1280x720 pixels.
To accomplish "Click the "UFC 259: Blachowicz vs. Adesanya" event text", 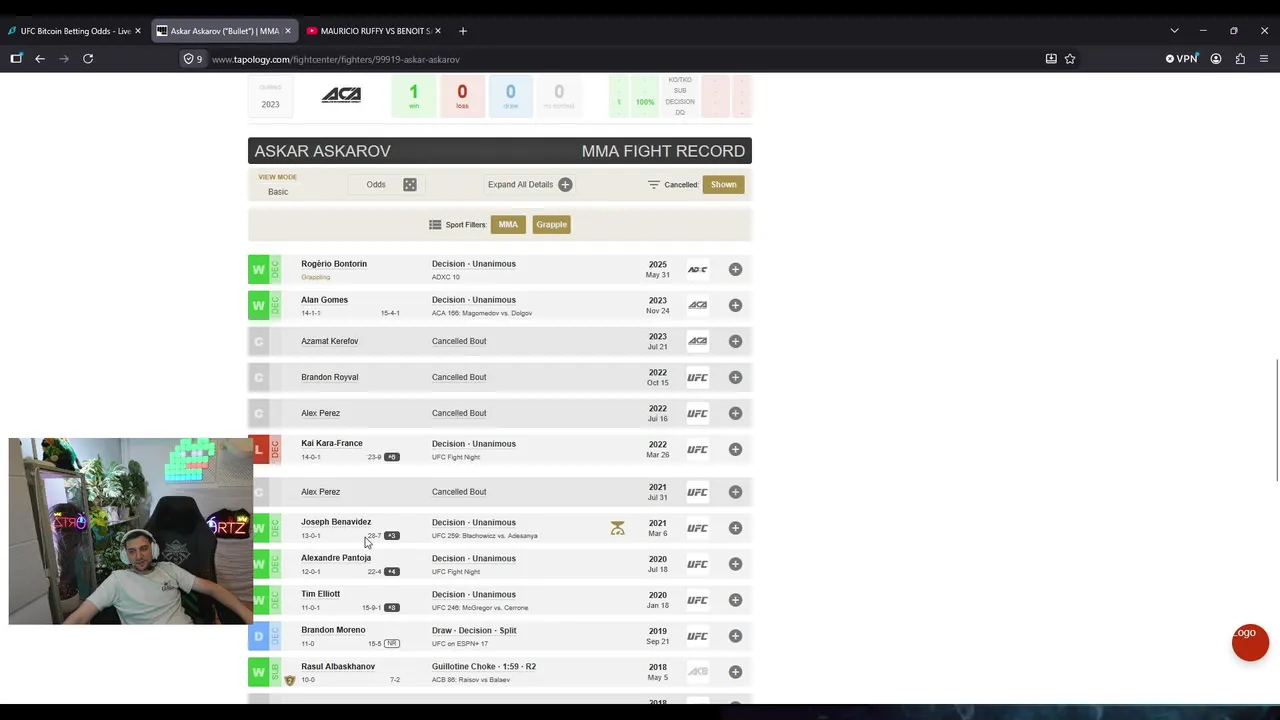I will (485, 536).
